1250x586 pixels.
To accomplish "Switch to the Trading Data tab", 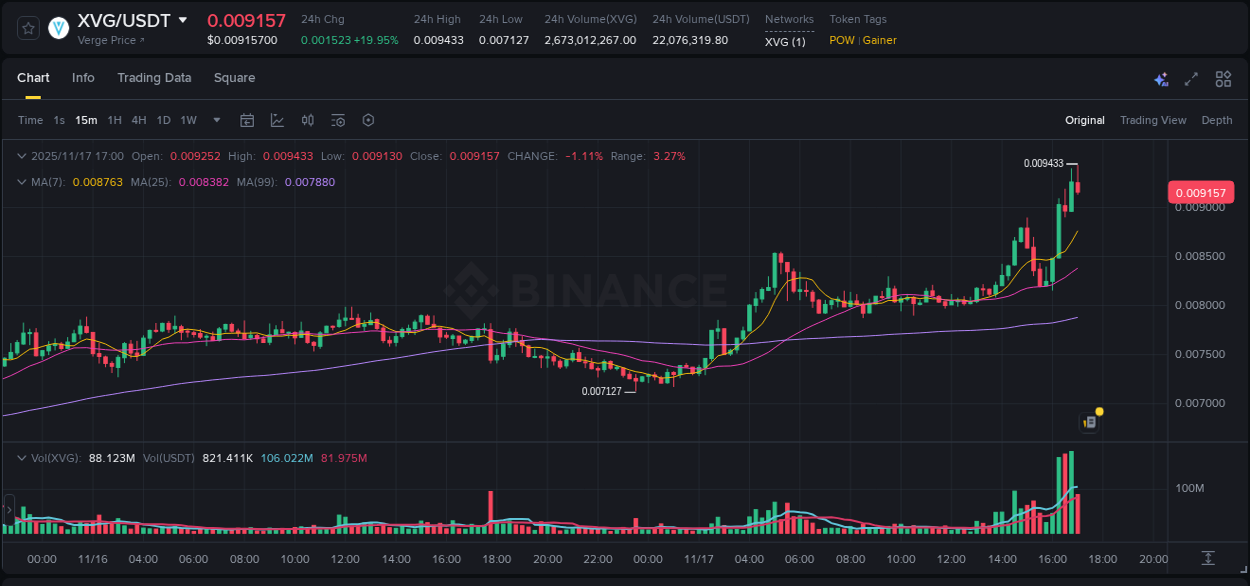I will pyautogui.click(x=154, y=78).
